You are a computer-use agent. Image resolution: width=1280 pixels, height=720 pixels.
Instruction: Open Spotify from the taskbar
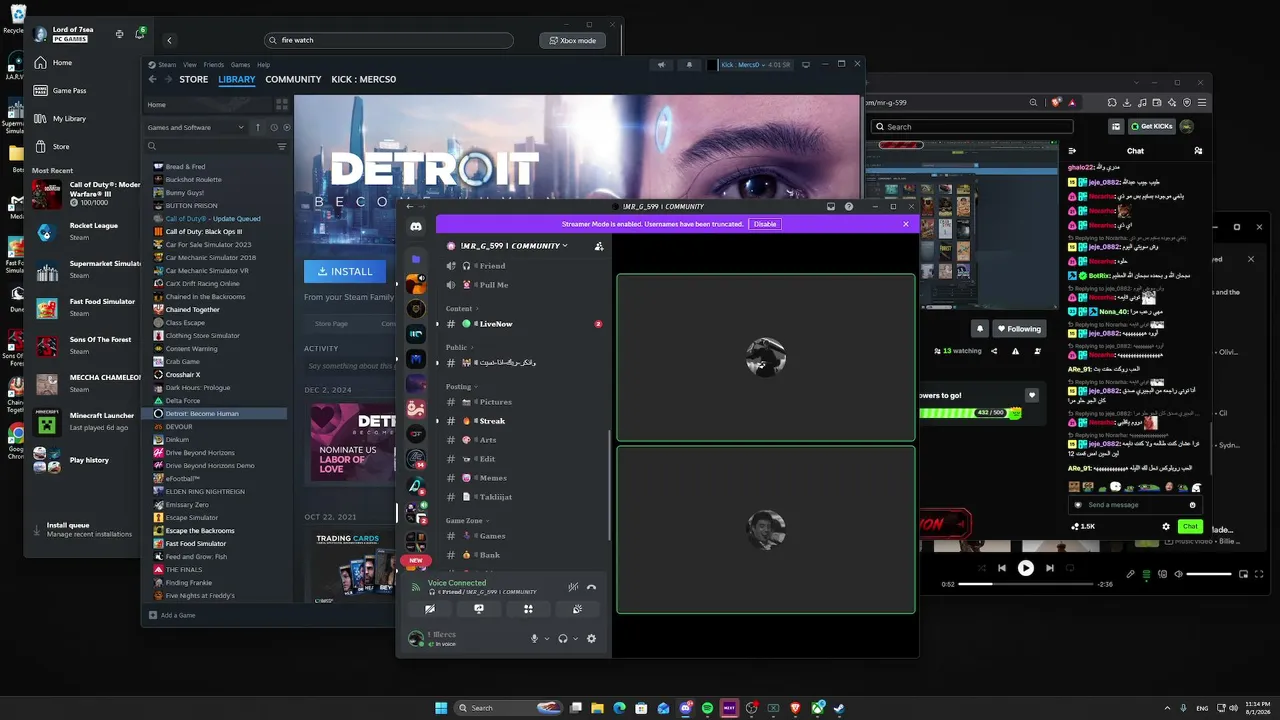click(707, 708)
